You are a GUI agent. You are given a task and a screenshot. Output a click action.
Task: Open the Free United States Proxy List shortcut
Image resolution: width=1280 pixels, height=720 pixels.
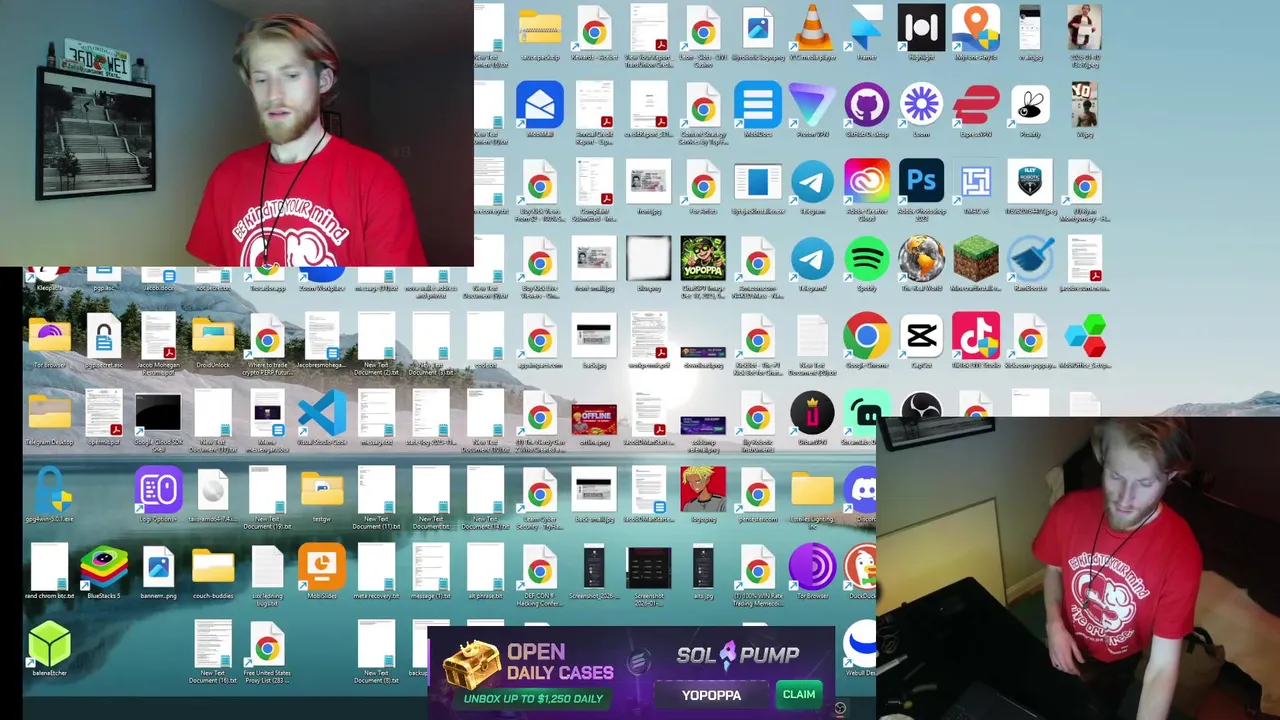(x=267, y=645)
